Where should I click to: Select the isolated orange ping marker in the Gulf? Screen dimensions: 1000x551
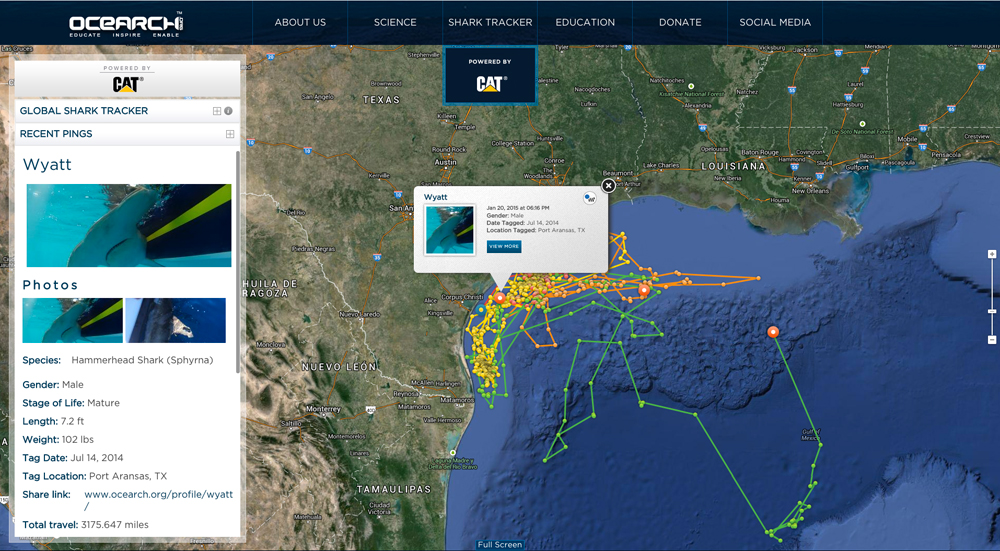point(773,332)
